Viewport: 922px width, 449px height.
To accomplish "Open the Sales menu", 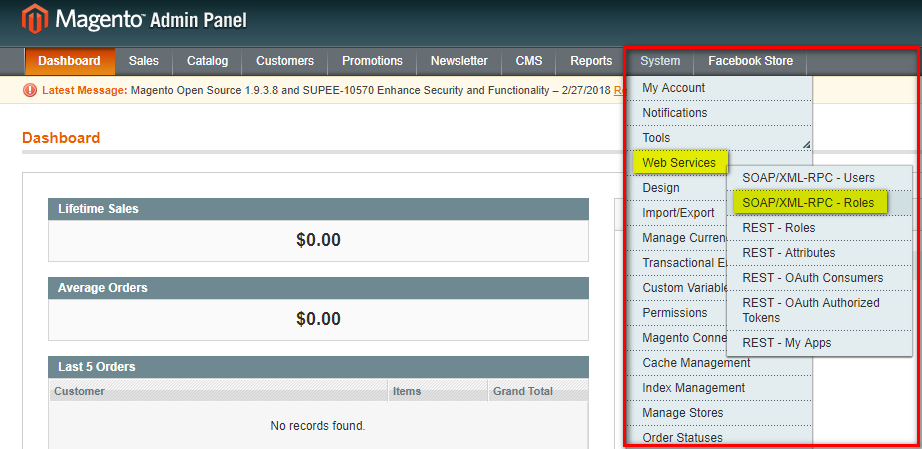I will click(x=143, y=61).
